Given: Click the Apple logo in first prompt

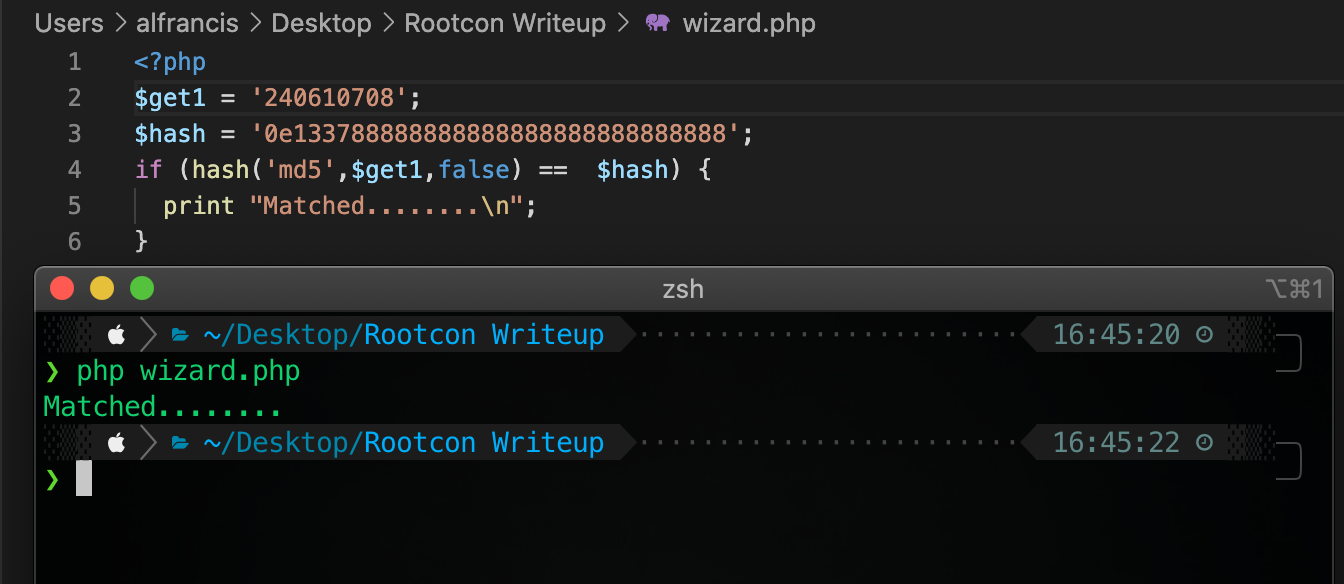Looking at the screenshot, I should click(116, 334).
